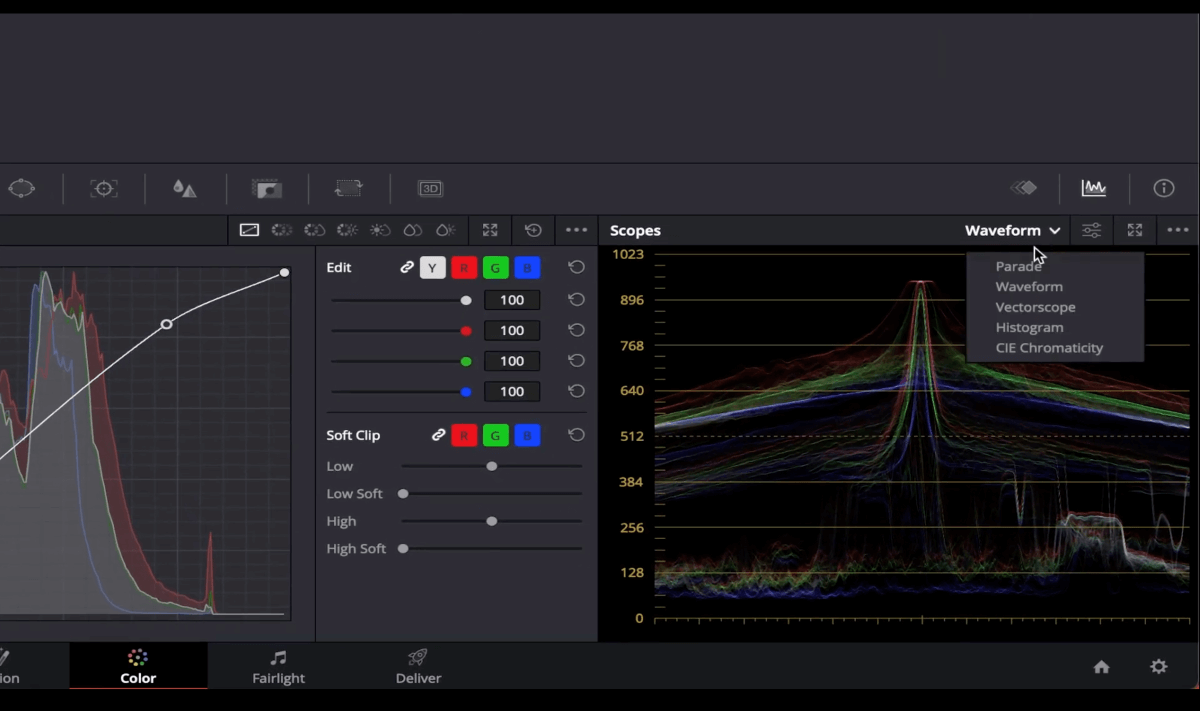Enable G channel in Edit
The height and width of the screenshot is (711, 1200).
pyautogui.click(x=495, y=267)
